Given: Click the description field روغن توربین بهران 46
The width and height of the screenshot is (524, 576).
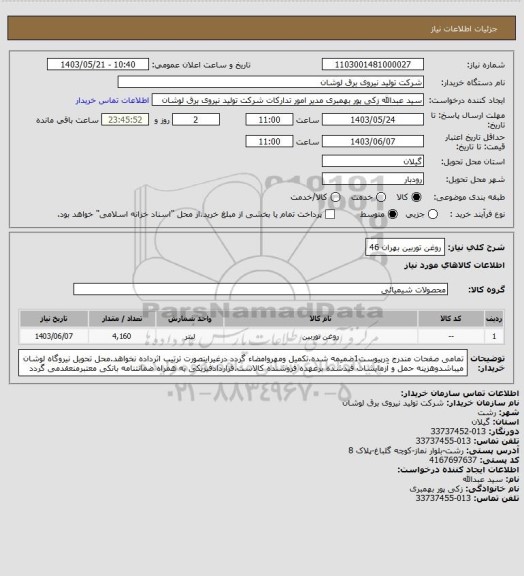Looking at the screenshot, I should [405, 247].
